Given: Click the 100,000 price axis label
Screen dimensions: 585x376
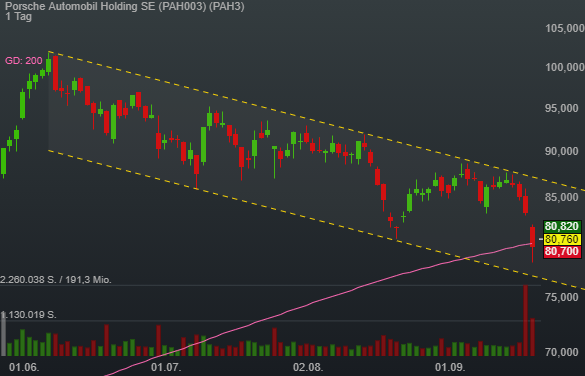Looking at the screenshot, I should [565, 67].
